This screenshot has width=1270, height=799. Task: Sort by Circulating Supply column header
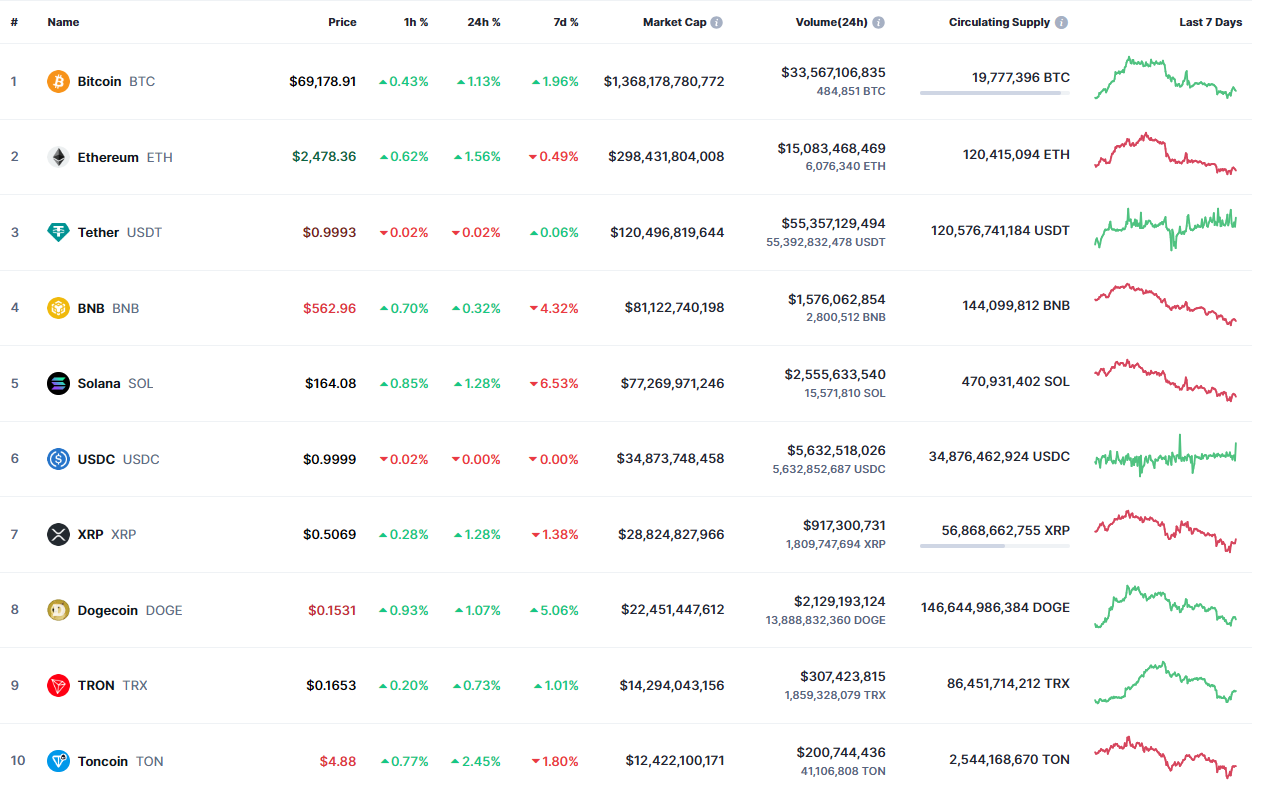(x=999, y=22)
